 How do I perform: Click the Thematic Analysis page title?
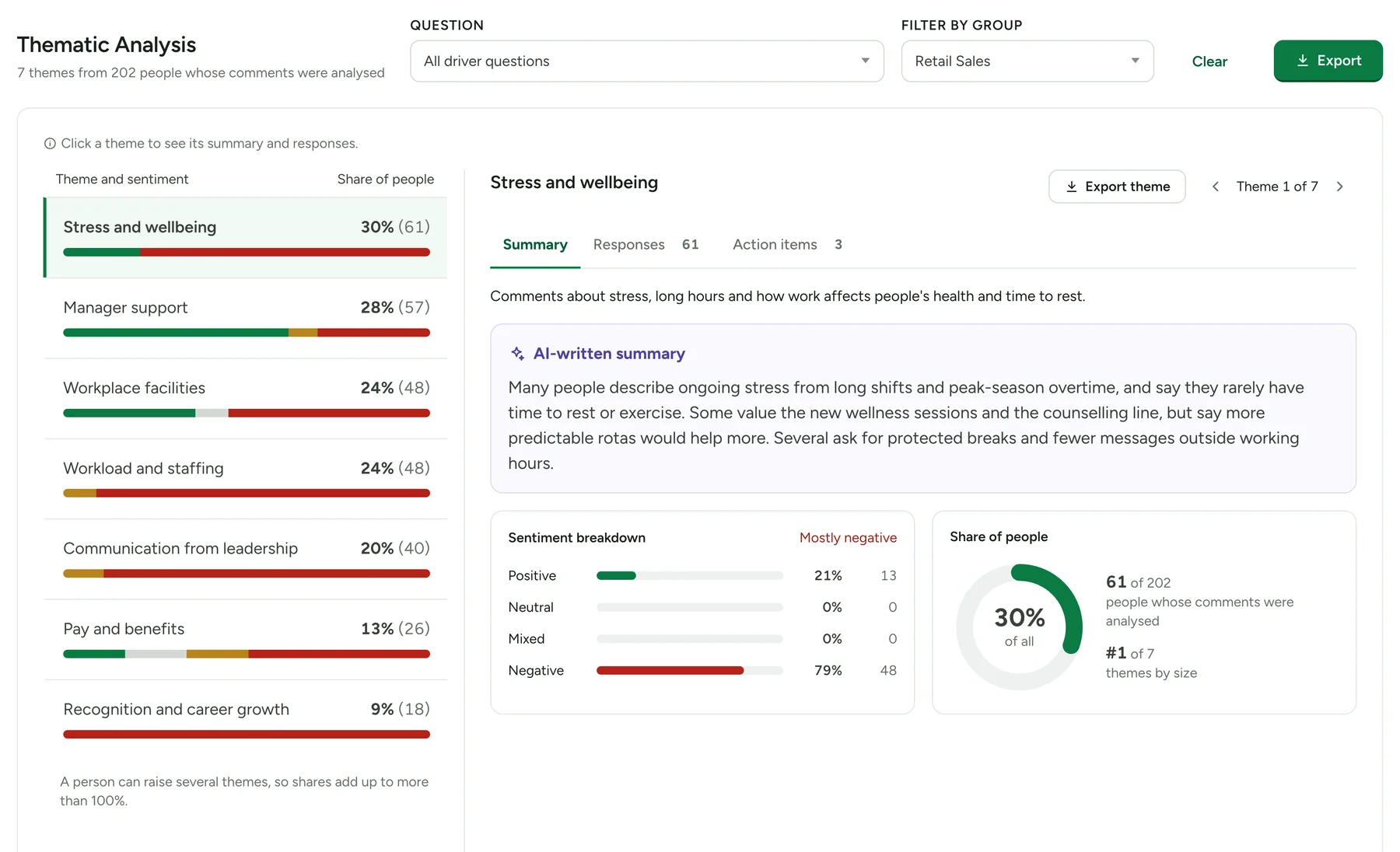pos(107,45)
